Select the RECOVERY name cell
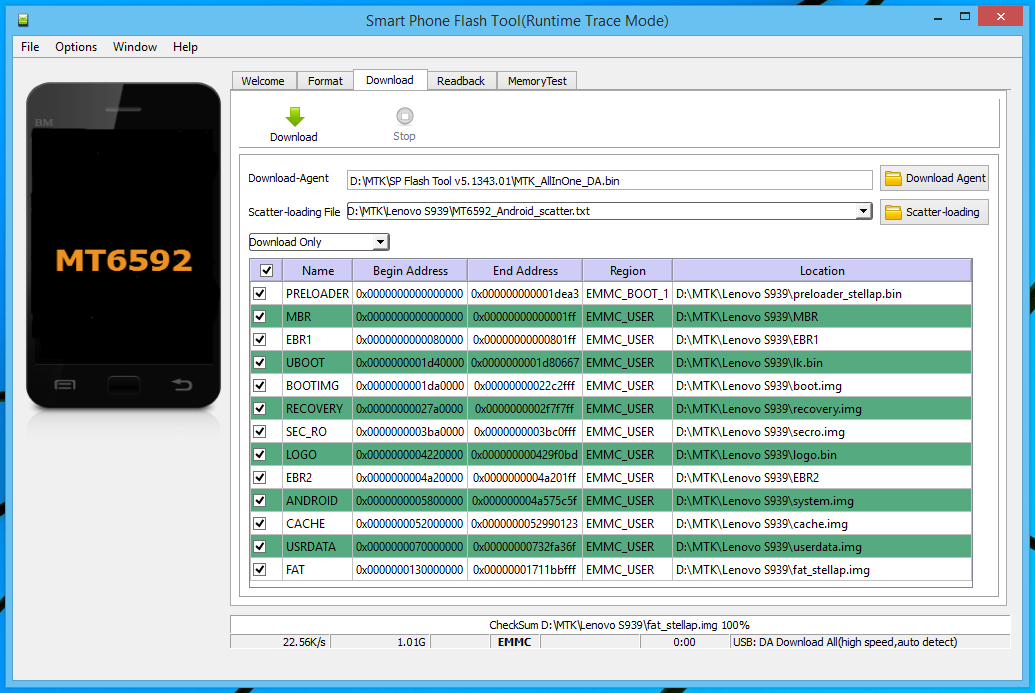 click(317, 409)
